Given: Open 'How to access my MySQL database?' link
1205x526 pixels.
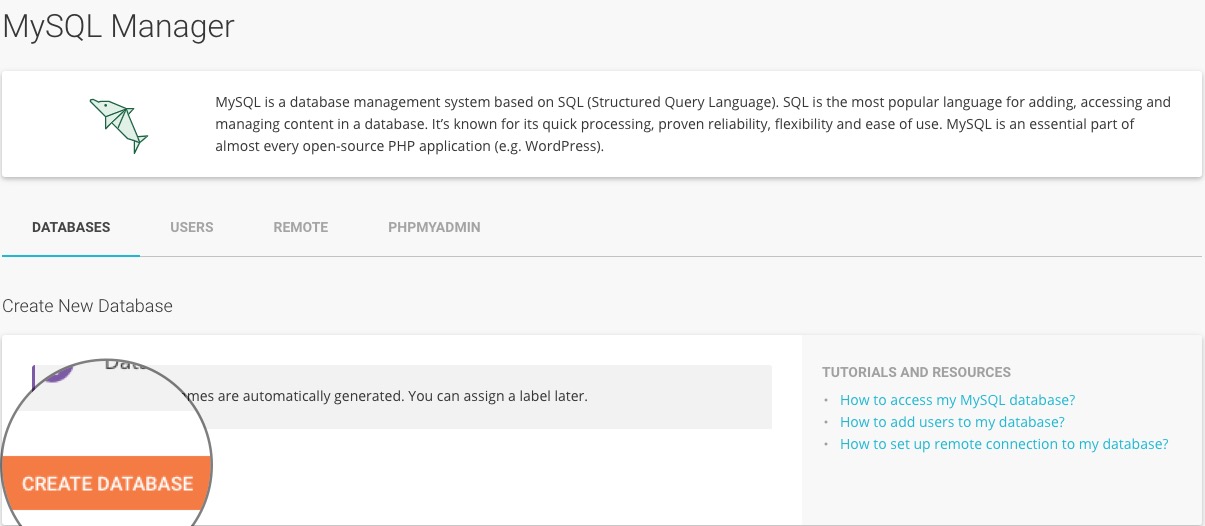Looking at the screenshot, I should [x=957, y=399].
